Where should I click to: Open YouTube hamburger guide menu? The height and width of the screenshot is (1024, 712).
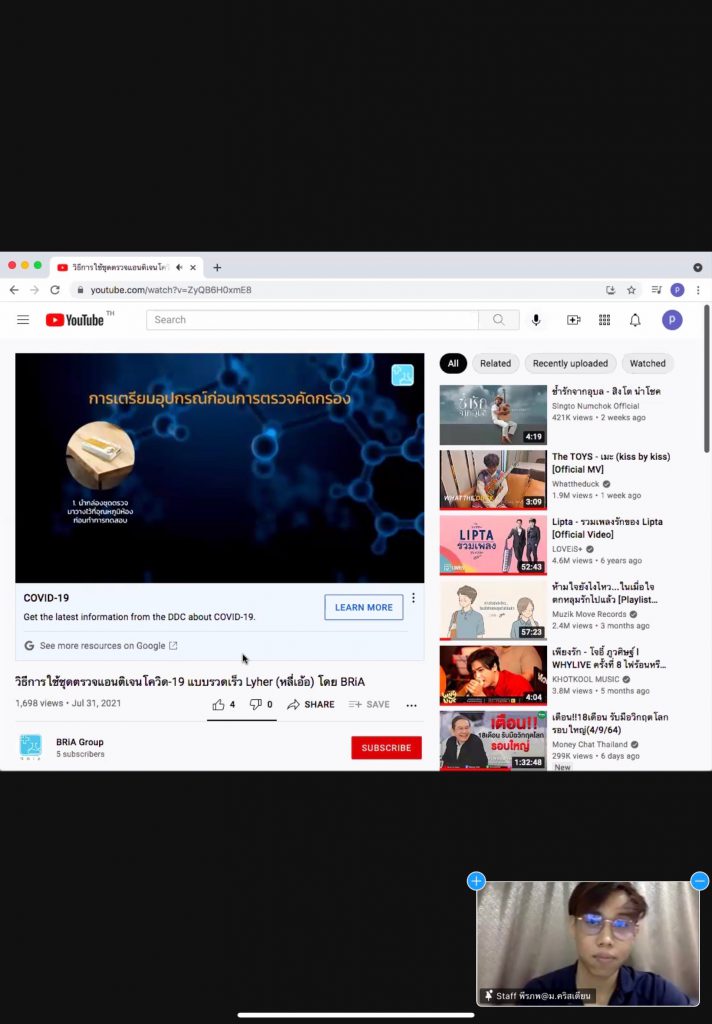click(23, 319)
